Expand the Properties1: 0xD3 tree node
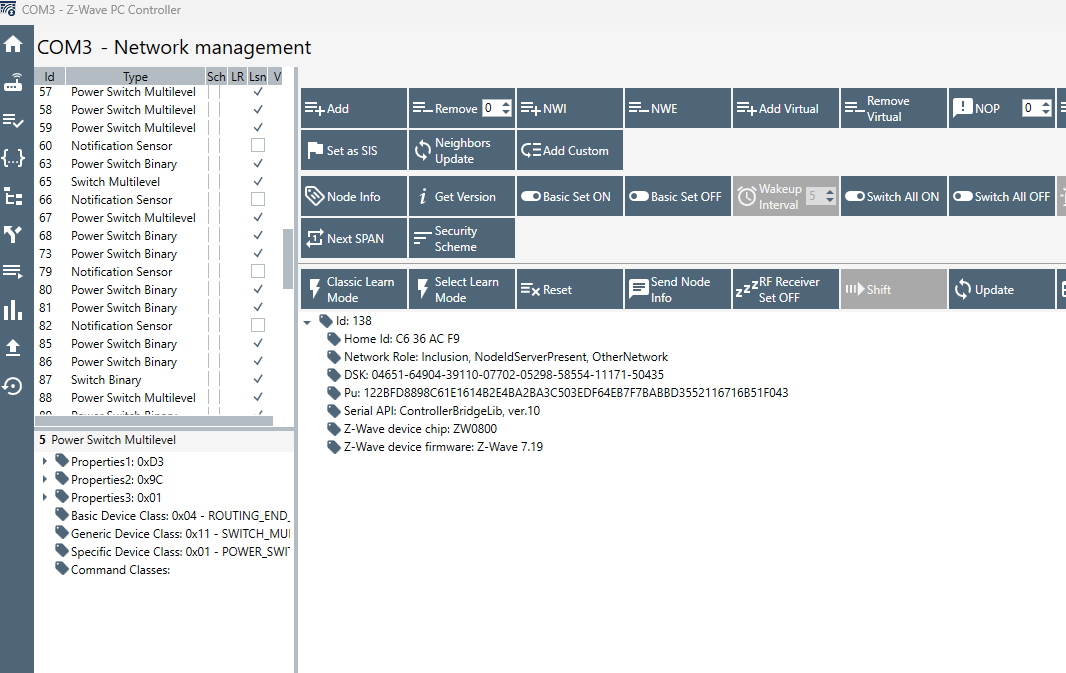The width and height of the screenshot is (1066, 673). (45, 462)
